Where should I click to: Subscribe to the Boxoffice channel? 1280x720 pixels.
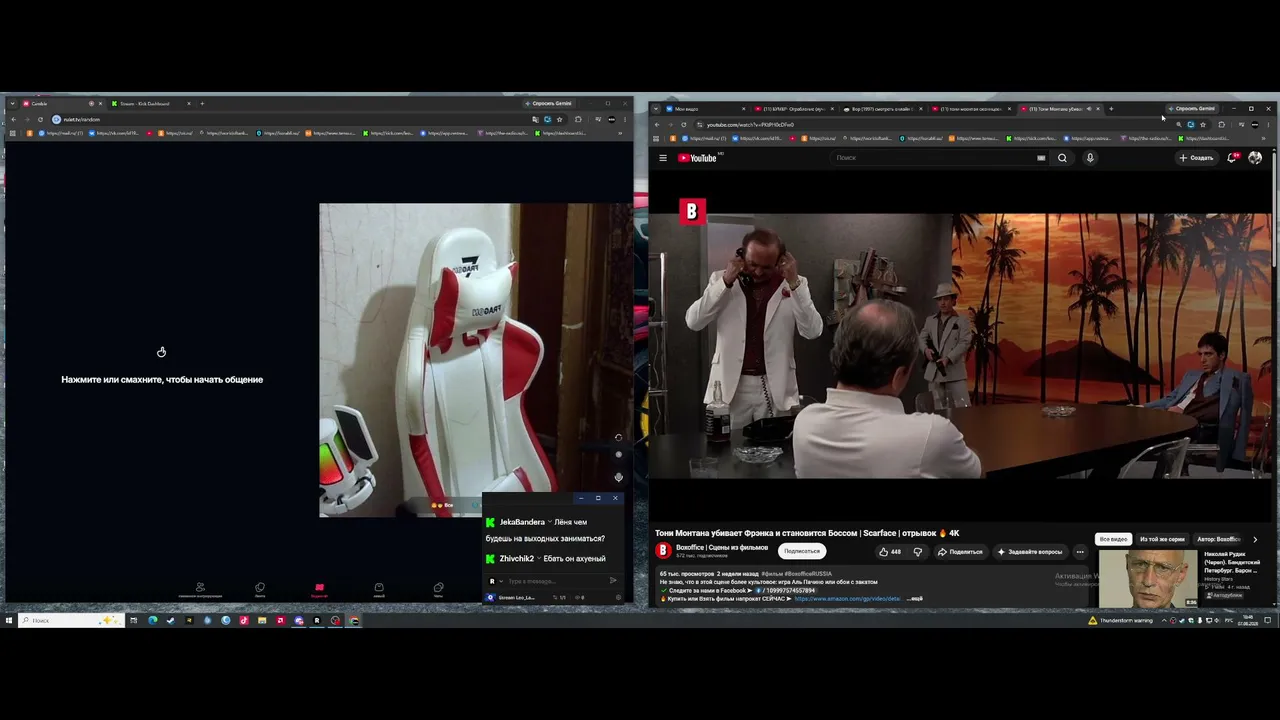click(x=802, y=551)
